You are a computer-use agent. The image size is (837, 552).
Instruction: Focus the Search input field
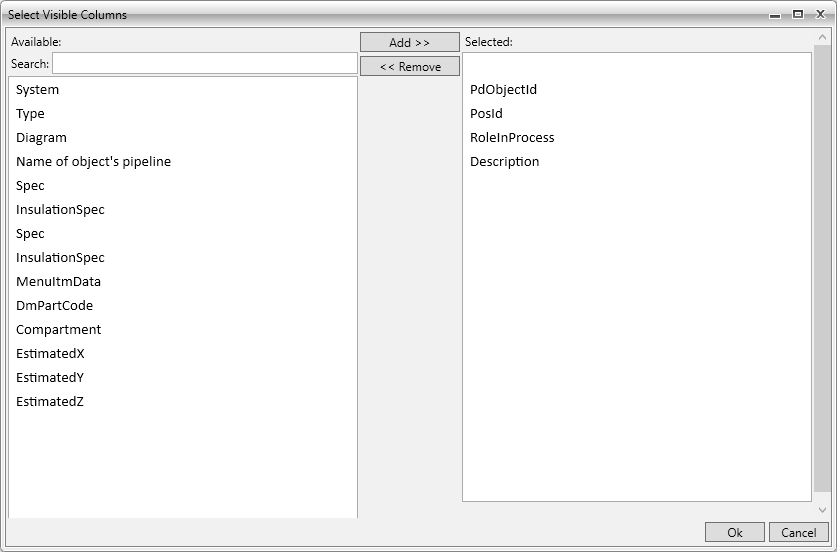tap(204, 64)
